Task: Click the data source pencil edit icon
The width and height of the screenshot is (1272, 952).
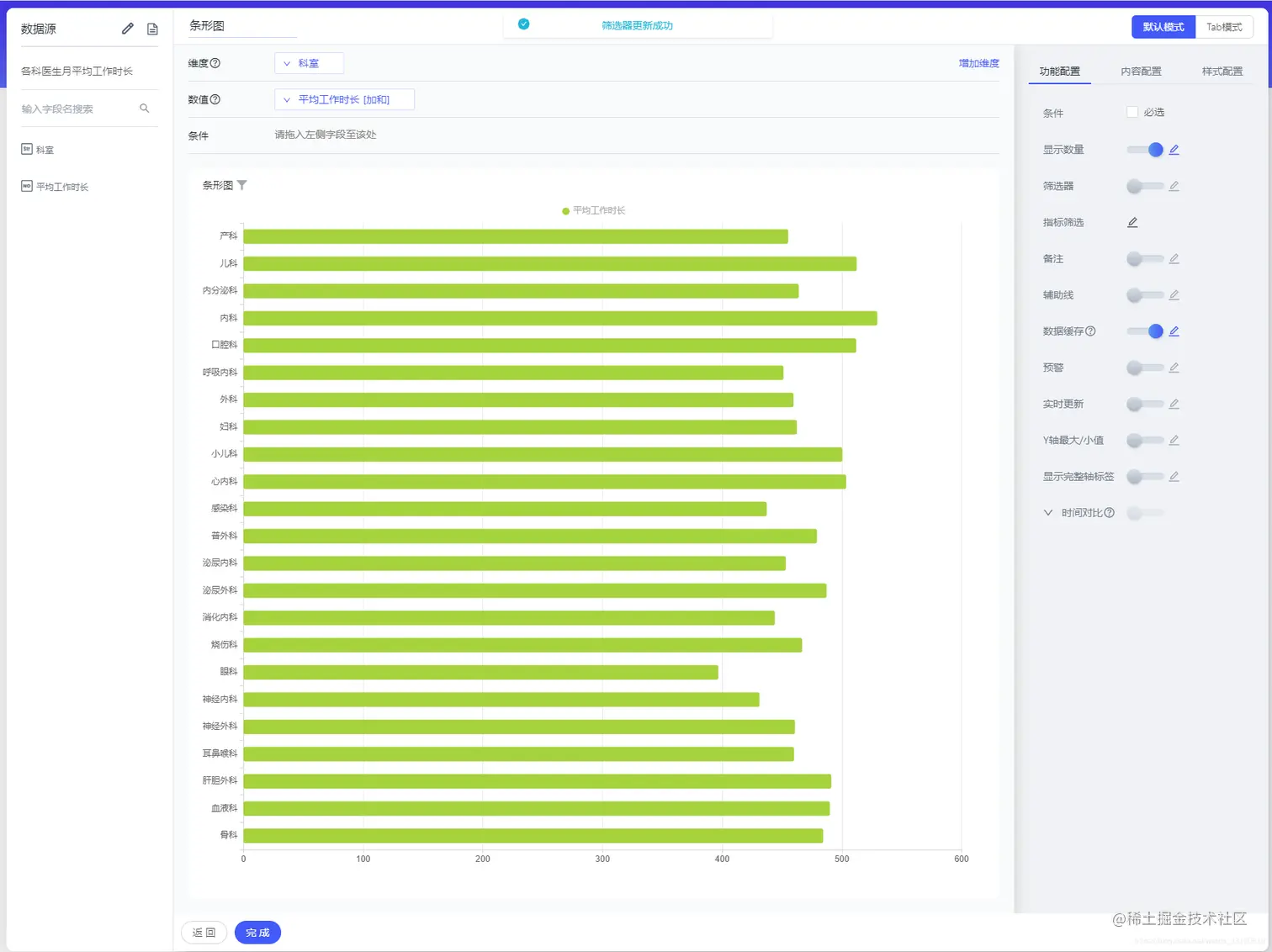Action: 128,29
